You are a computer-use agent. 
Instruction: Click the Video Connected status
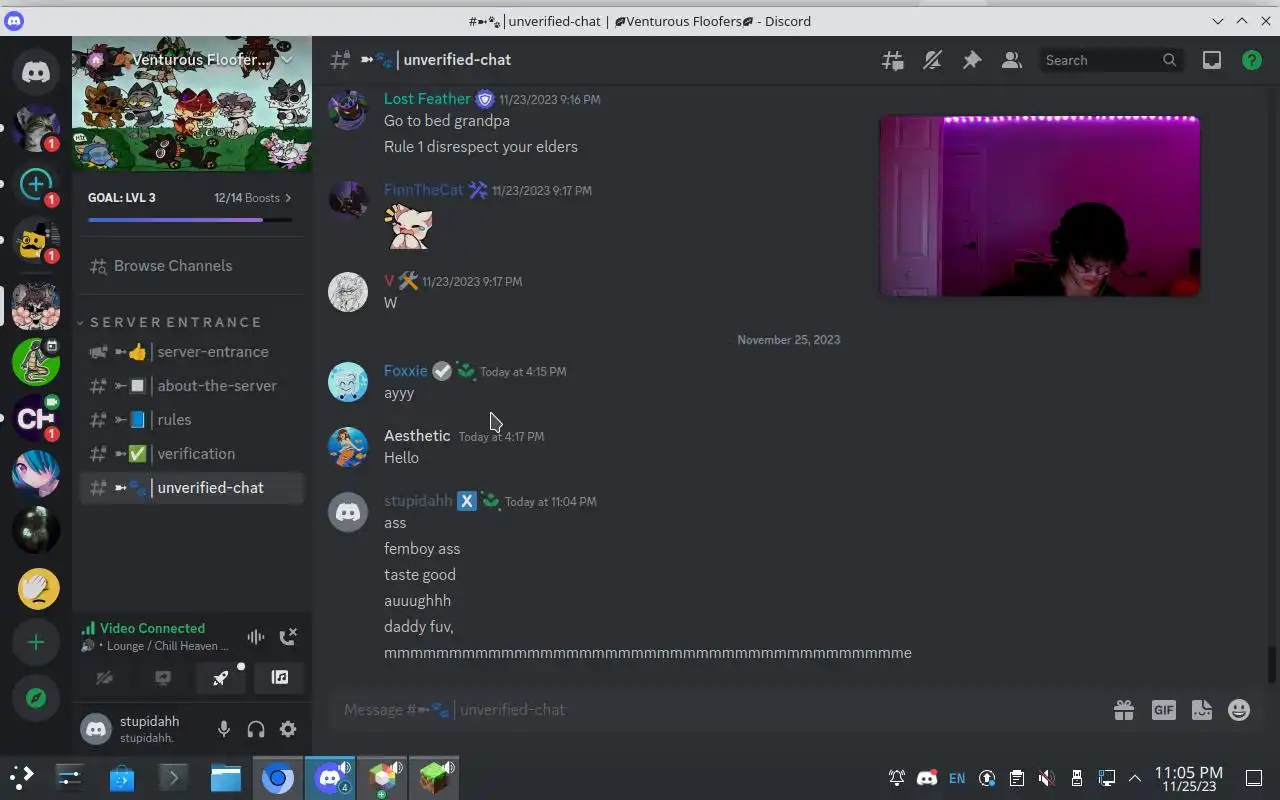pyautogui.click(x=152, y=628)
